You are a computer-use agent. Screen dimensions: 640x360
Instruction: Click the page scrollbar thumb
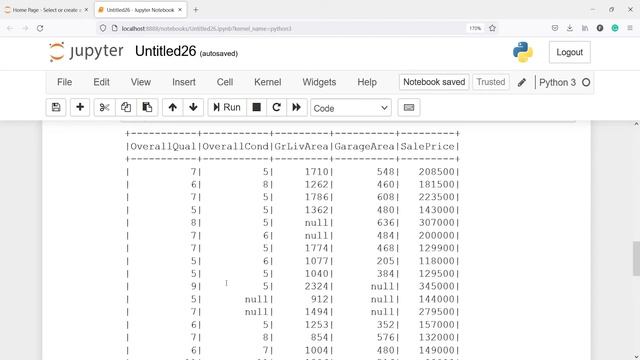pos(636,258)
